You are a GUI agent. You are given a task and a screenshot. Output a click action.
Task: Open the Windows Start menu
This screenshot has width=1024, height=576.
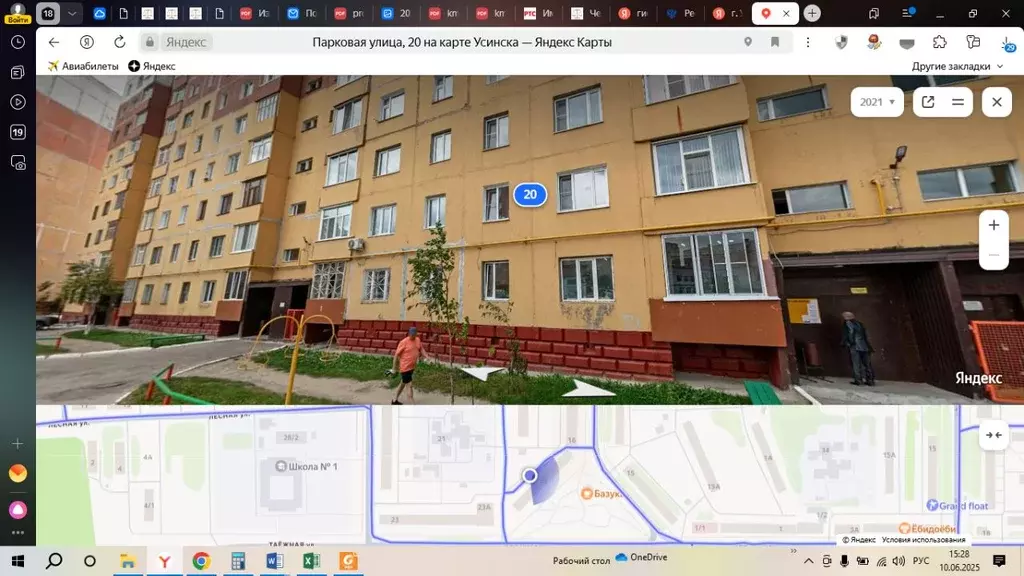(x=18, y=560)
